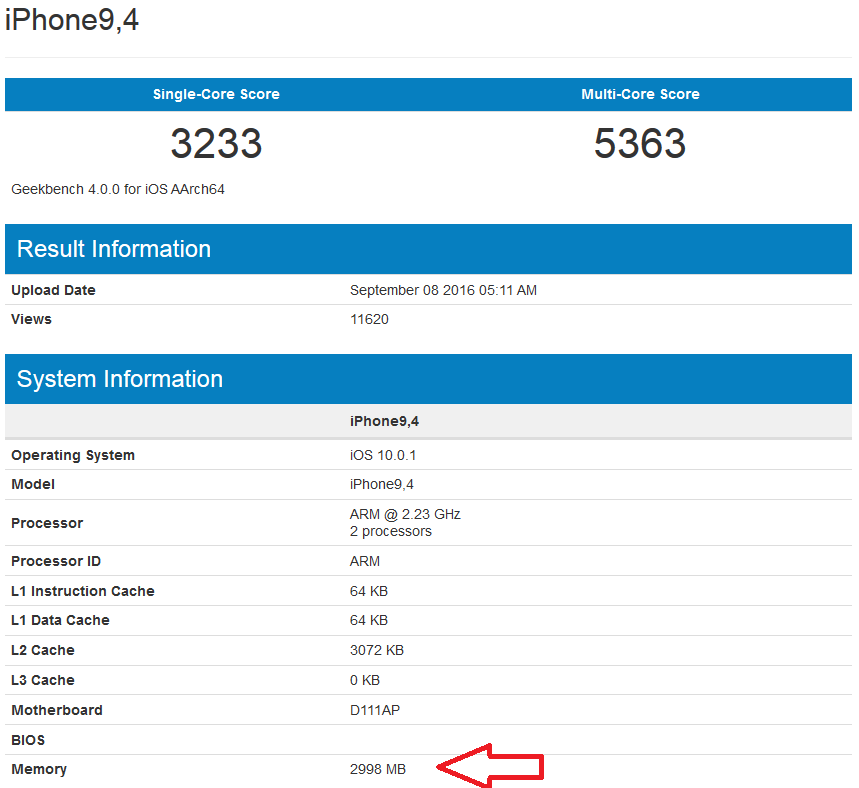
Task: Click the Memory value 2998 MB
Action: pyautogui.click(x=377, y=769)
